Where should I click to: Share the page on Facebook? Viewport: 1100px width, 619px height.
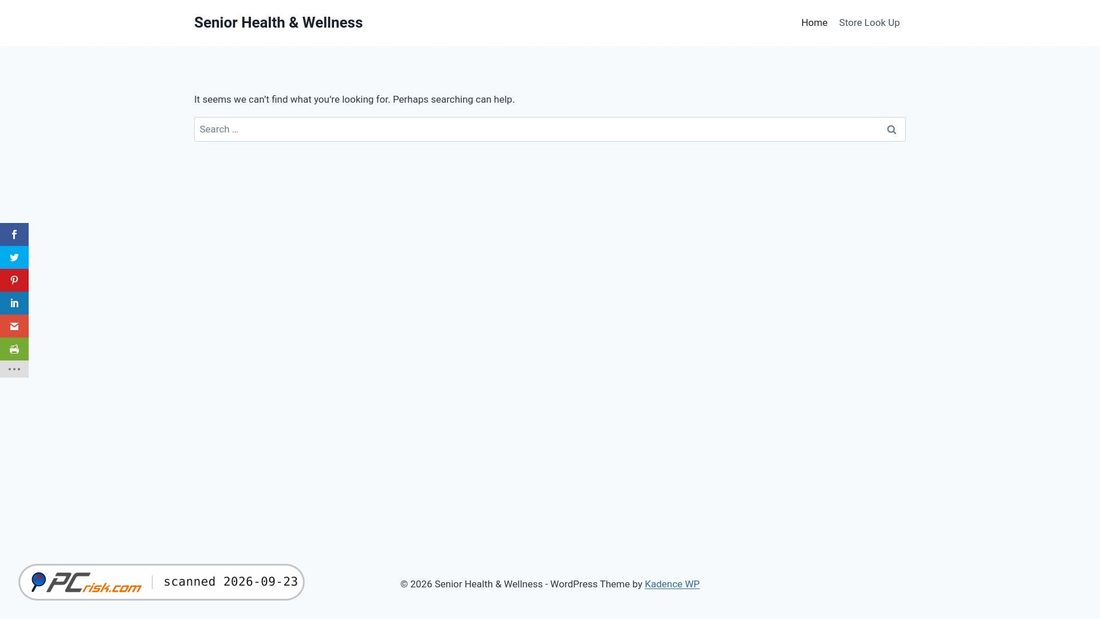[14, 234]
